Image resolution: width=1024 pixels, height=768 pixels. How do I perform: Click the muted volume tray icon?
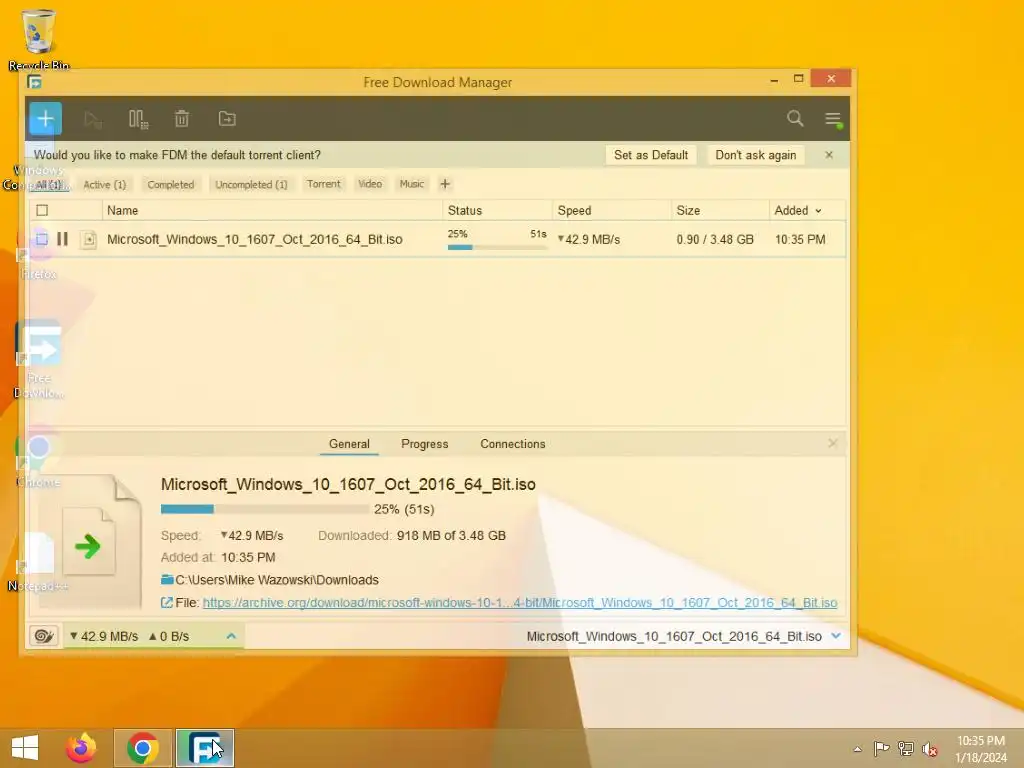pyautogui.click(x=930, y=749)
